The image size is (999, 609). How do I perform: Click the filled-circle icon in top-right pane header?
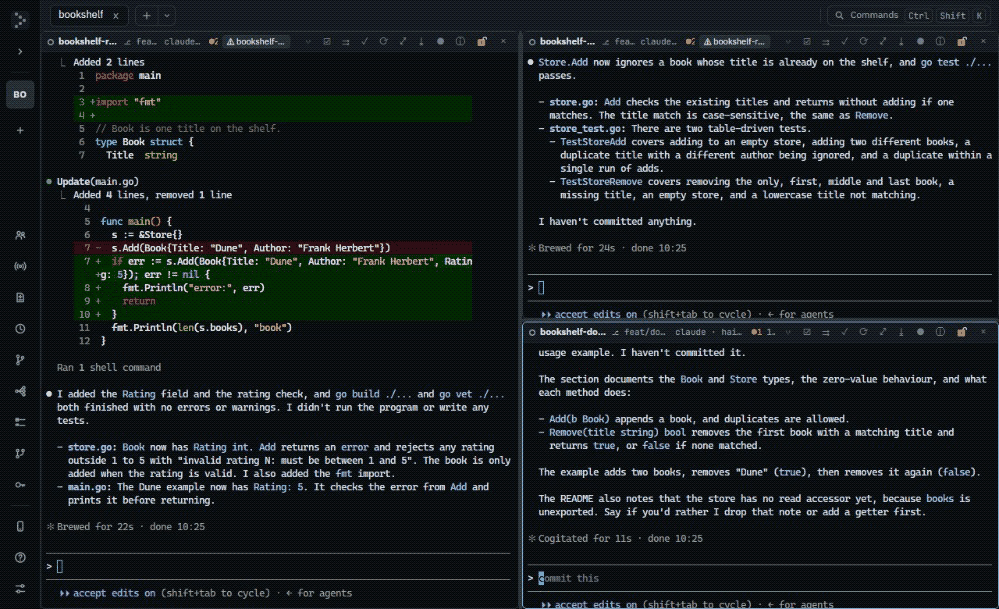[x=920, y=41]
